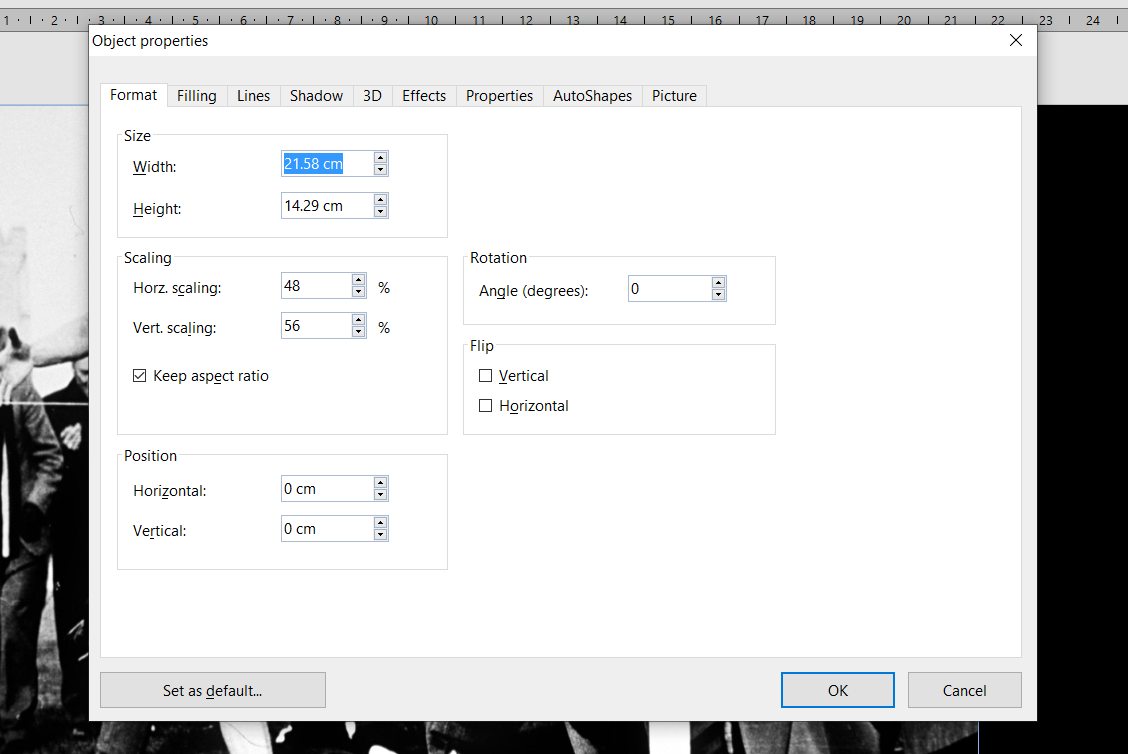
Task: Open the Shadow tab
Action: pos(316,96)
